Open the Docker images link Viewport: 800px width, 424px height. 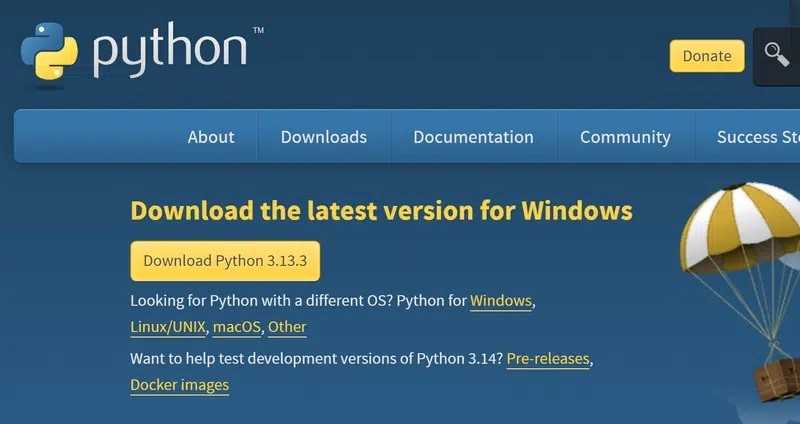179,385
